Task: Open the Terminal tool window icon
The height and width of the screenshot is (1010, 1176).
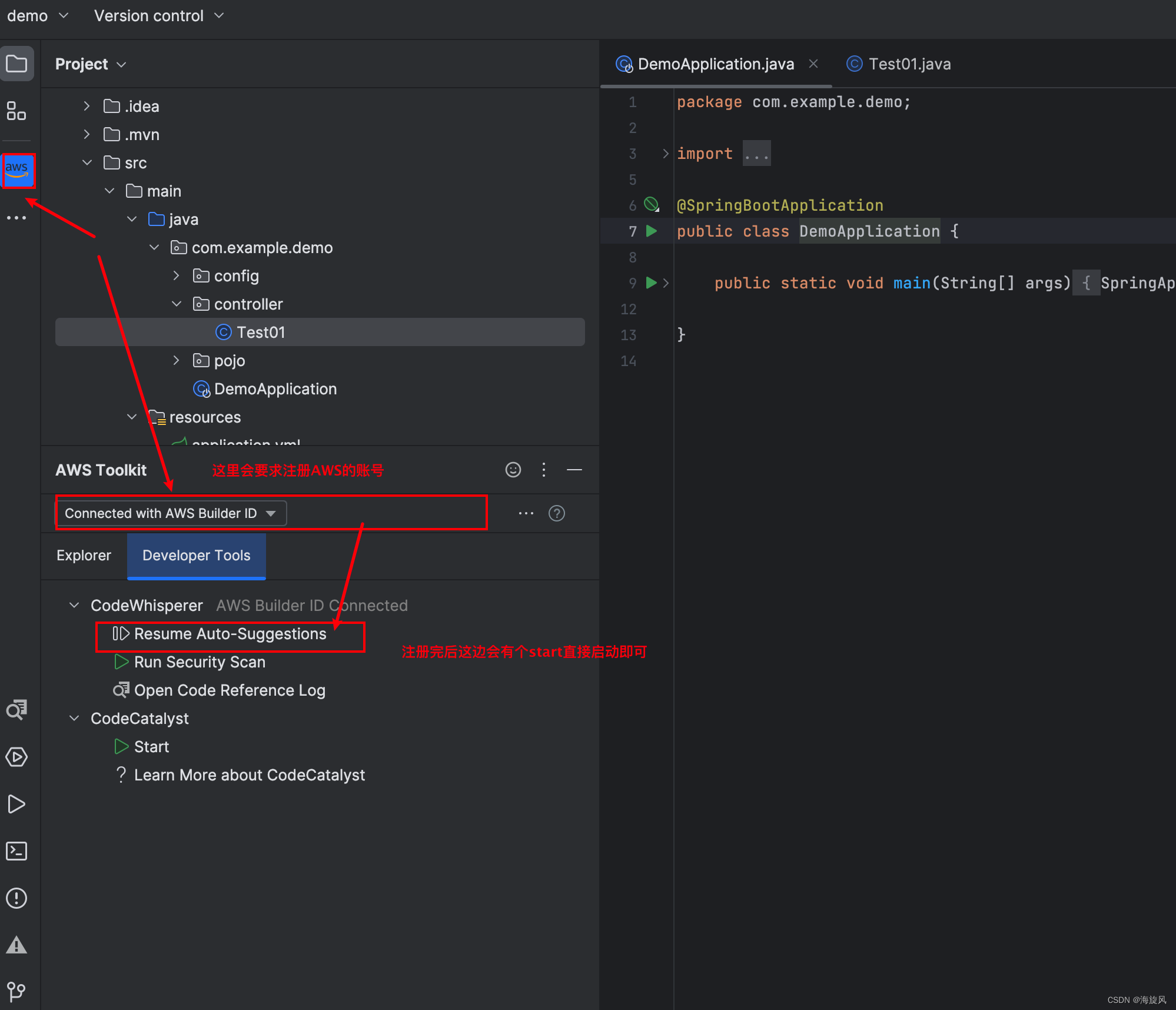Action: tap(16, 851)
